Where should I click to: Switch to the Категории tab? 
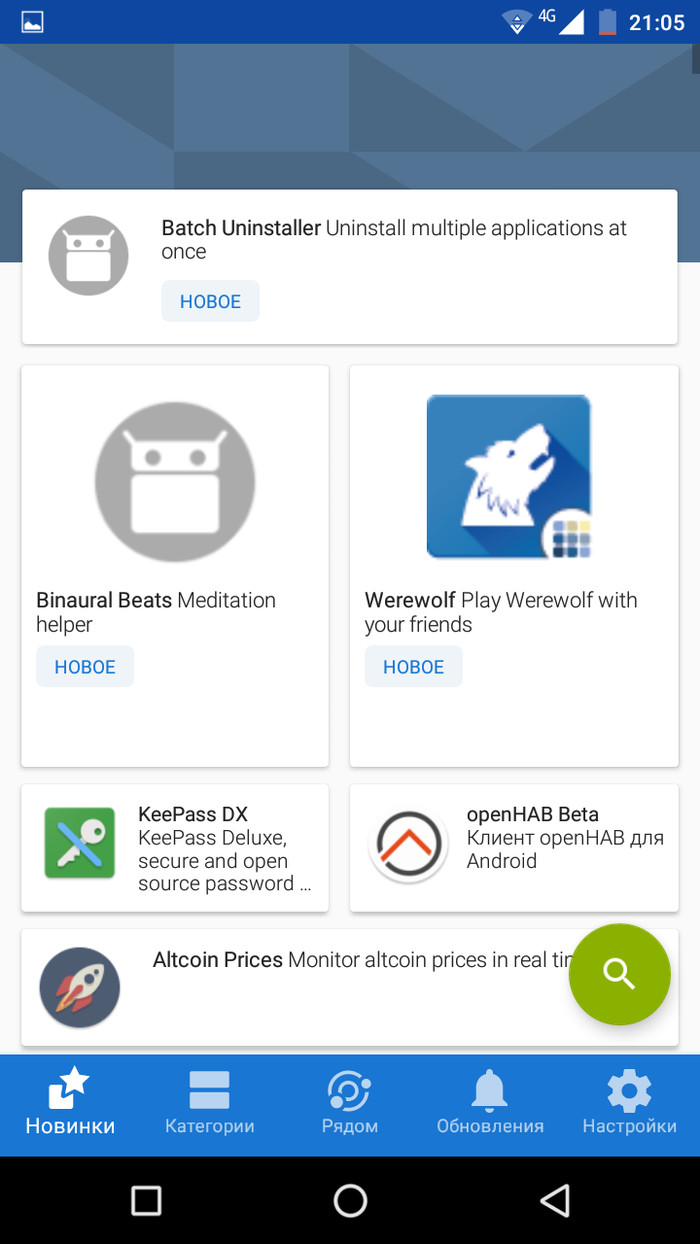pyautogui.click(x=210, y=1104)
